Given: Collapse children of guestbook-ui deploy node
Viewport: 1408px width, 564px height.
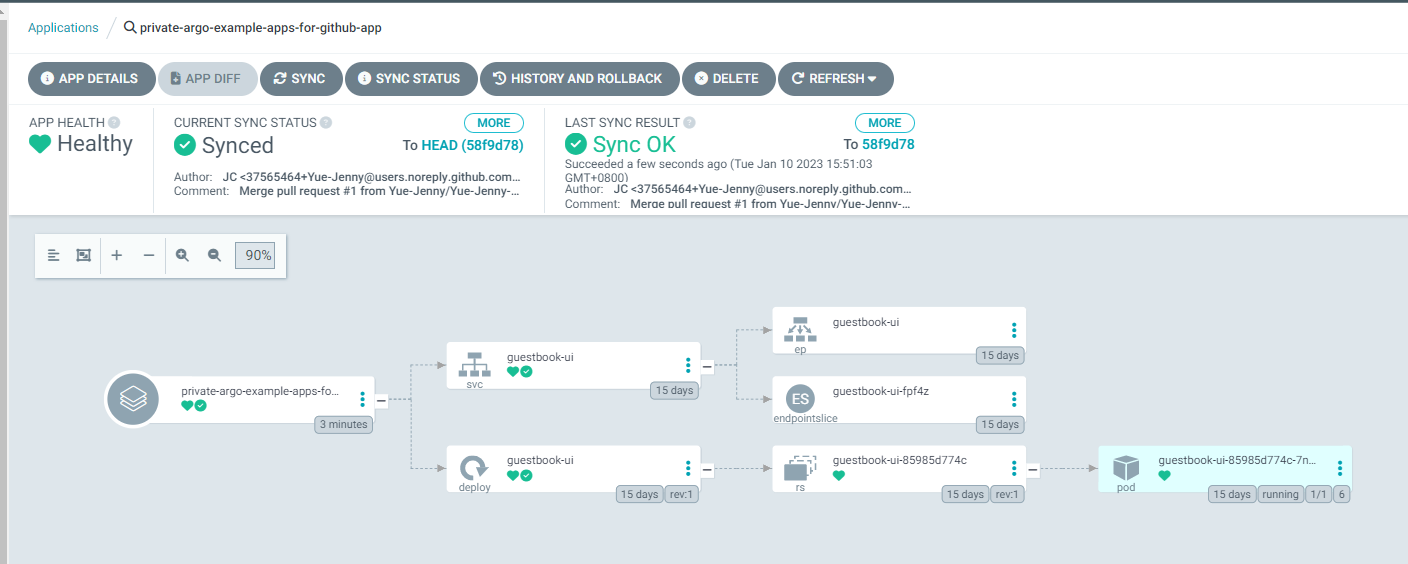Looking at the screenshot, I should (707, 469).
